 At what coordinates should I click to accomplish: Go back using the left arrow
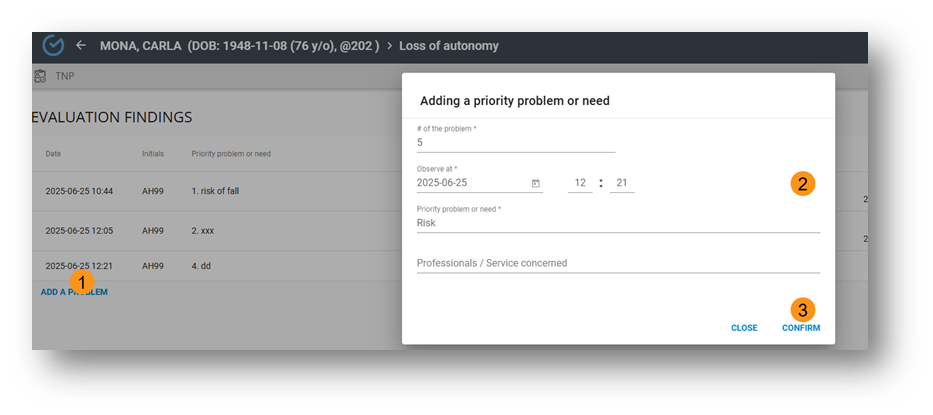[x=81, y=46]
